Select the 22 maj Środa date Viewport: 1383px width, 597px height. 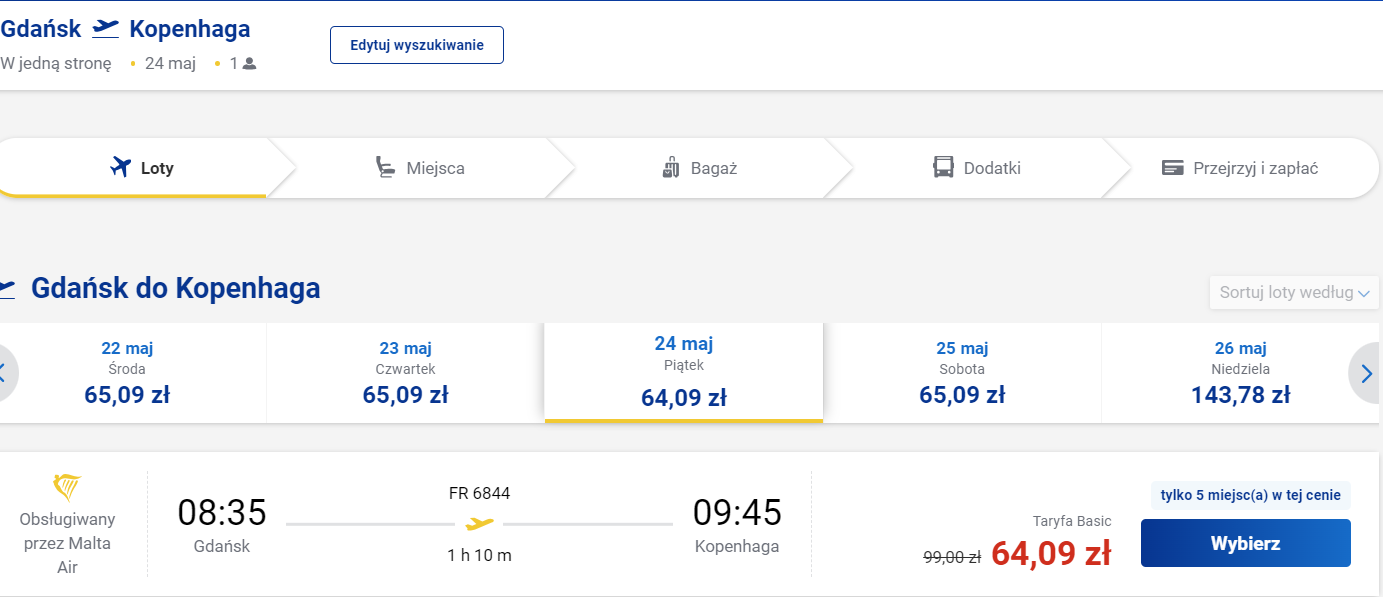(127, 373)
